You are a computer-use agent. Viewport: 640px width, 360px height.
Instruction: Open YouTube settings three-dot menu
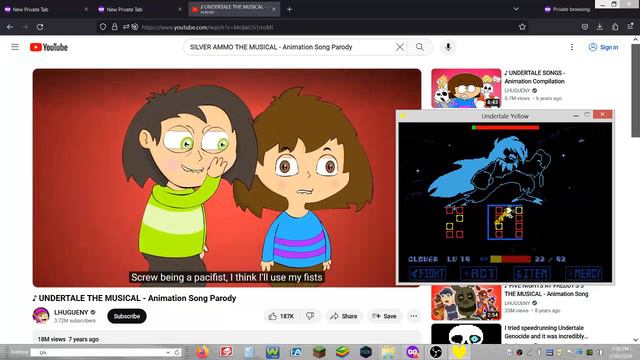pyautogui.click(x=572, y=47)
